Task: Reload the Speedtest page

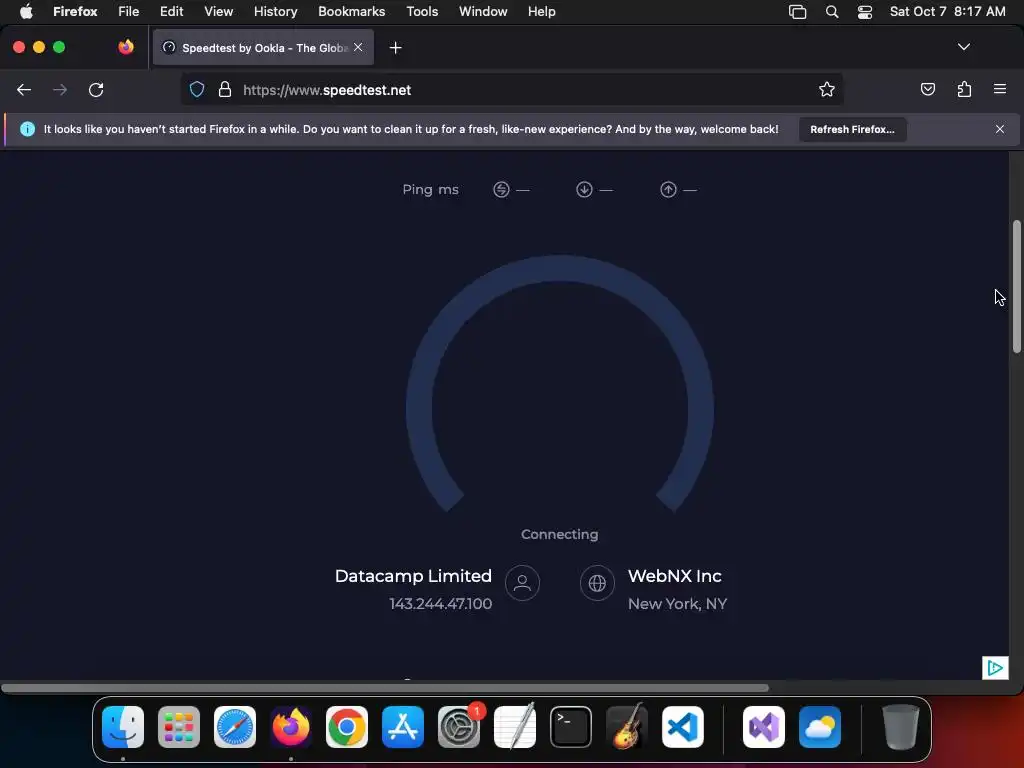Action: (x=96, y=90)
